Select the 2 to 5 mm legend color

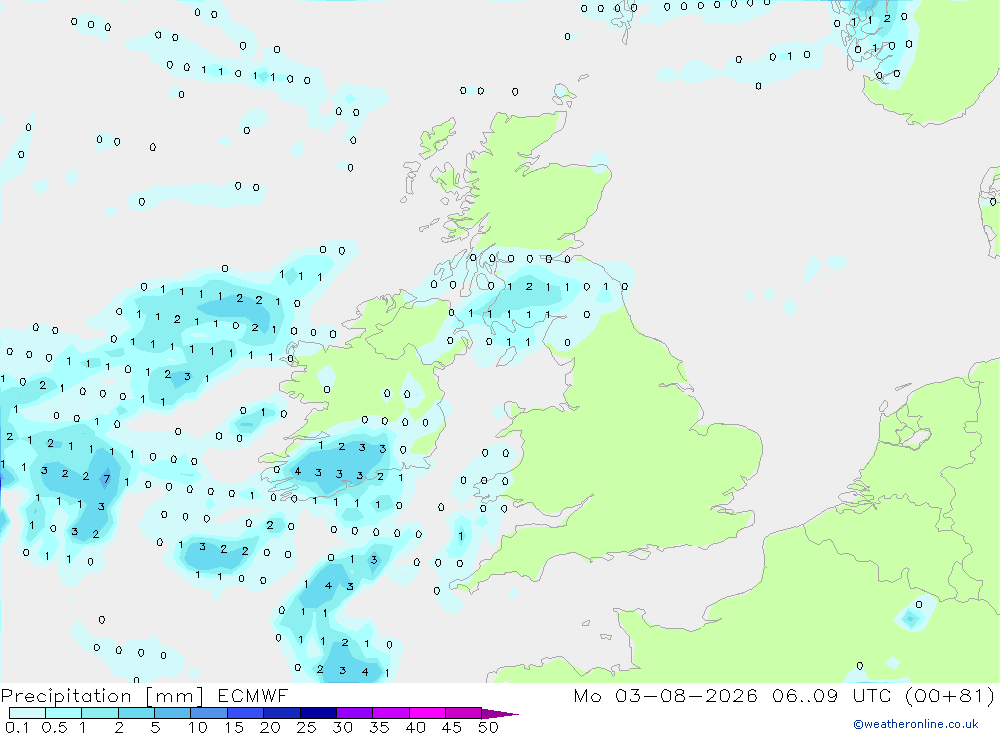(136, 713)
